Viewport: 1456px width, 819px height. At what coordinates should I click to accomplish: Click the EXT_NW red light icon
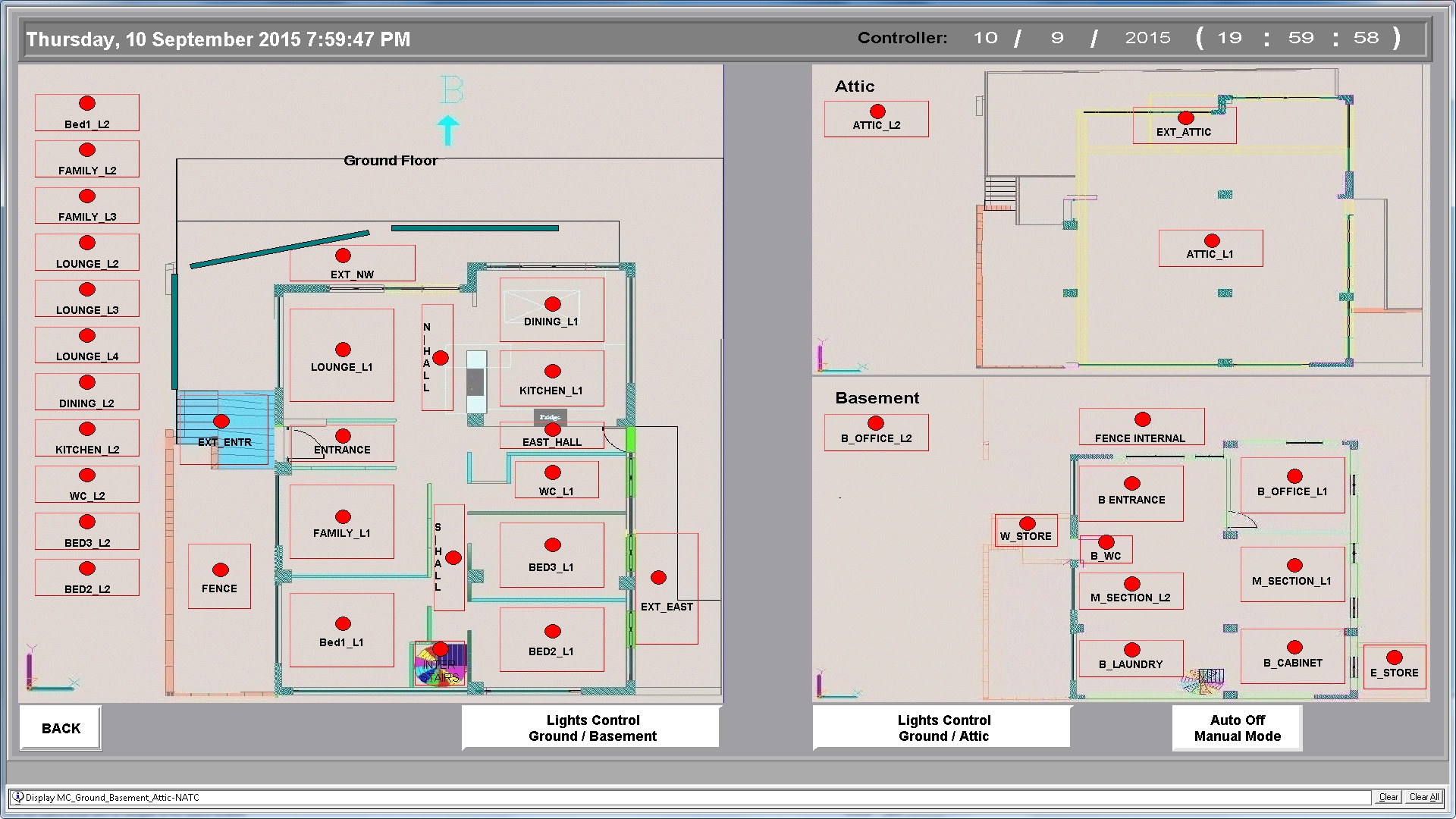click(343, 256)
